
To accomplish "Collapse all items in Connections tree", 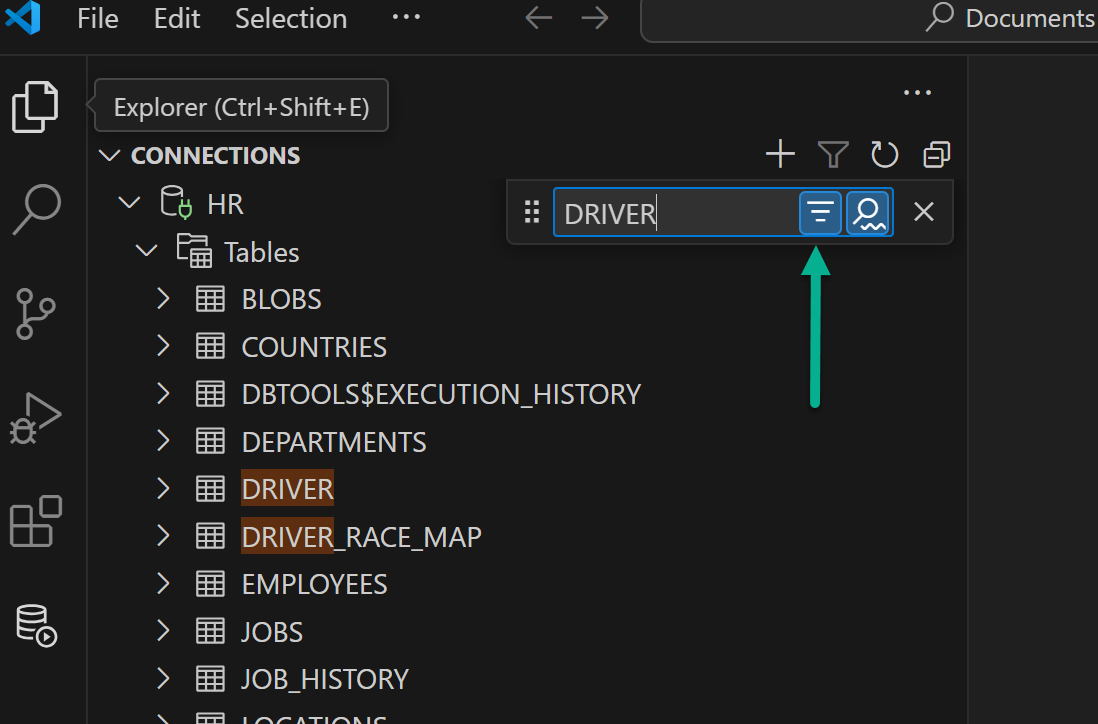I will tap(937, 155).
